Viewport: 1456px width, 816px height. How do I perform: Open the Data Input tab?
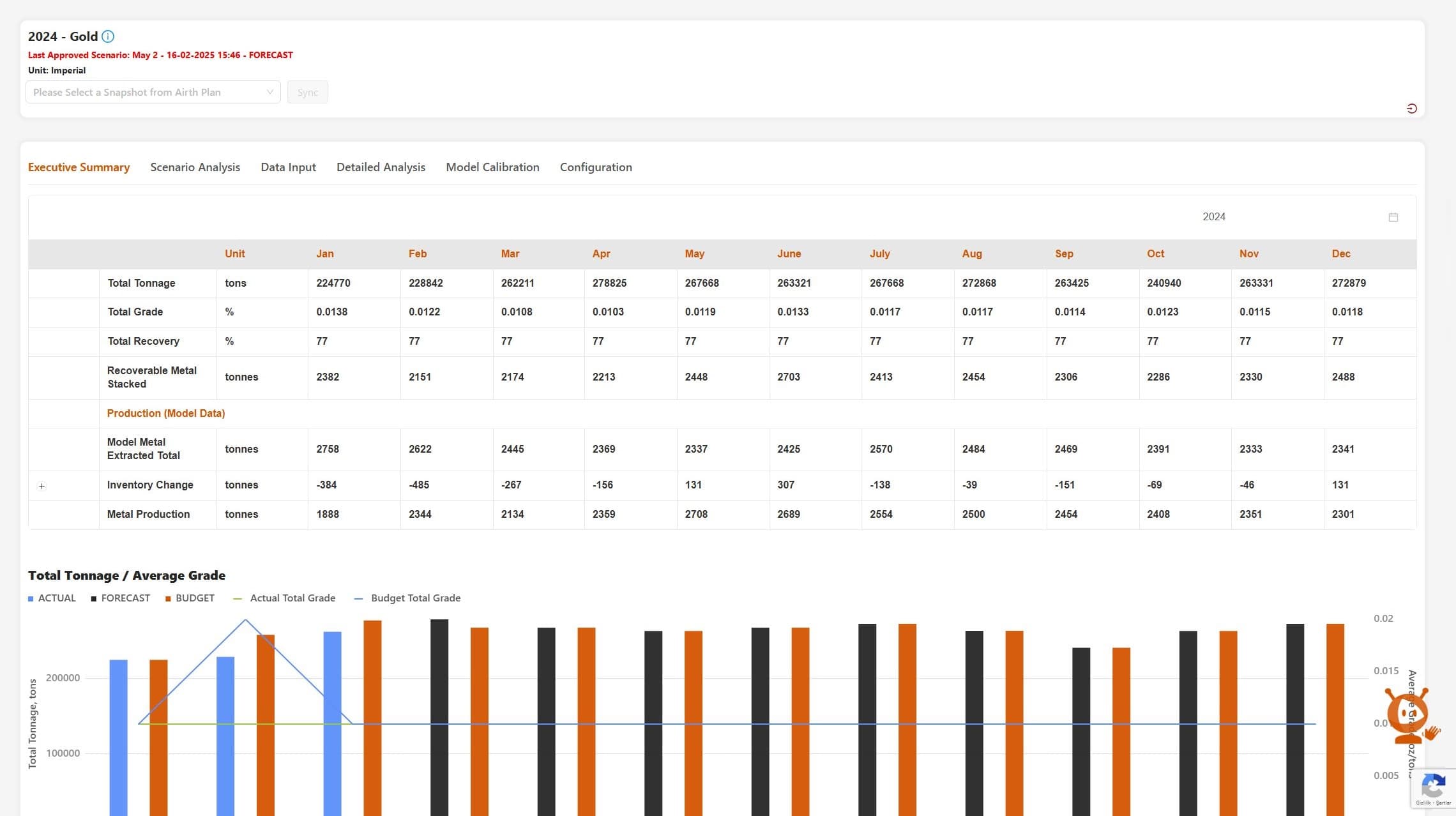(289, 167)
